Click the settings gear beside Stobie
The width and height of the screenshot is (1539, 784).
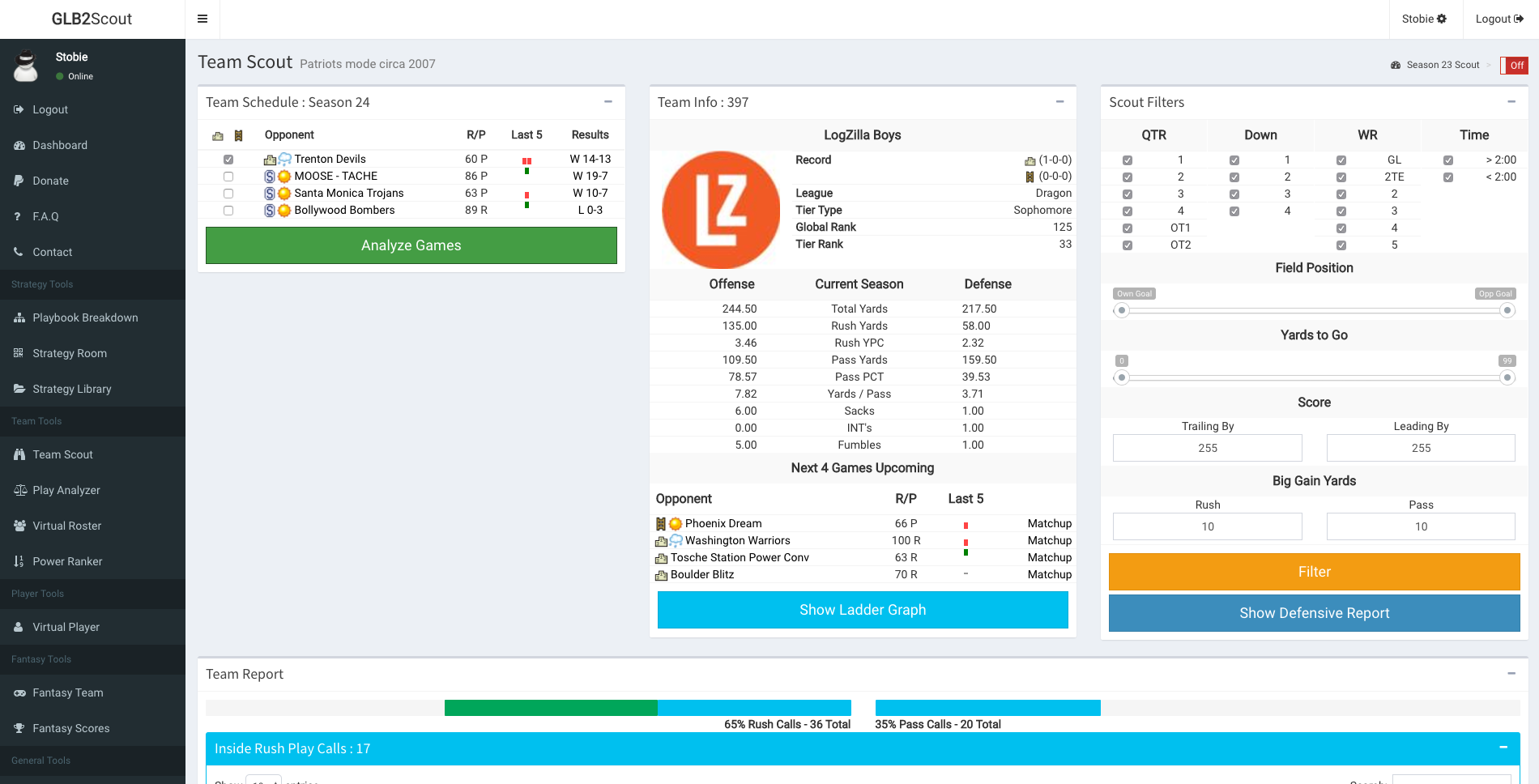1442,19
